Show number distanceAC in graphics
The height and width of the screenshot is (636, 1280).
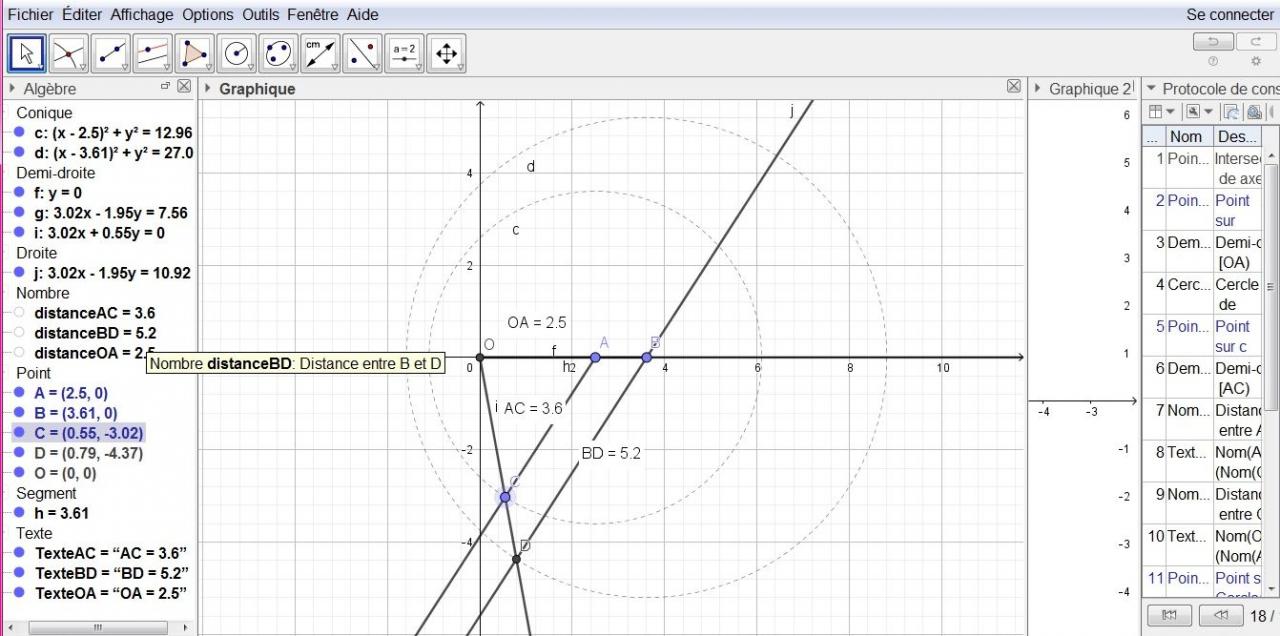[x=19, y=312]
